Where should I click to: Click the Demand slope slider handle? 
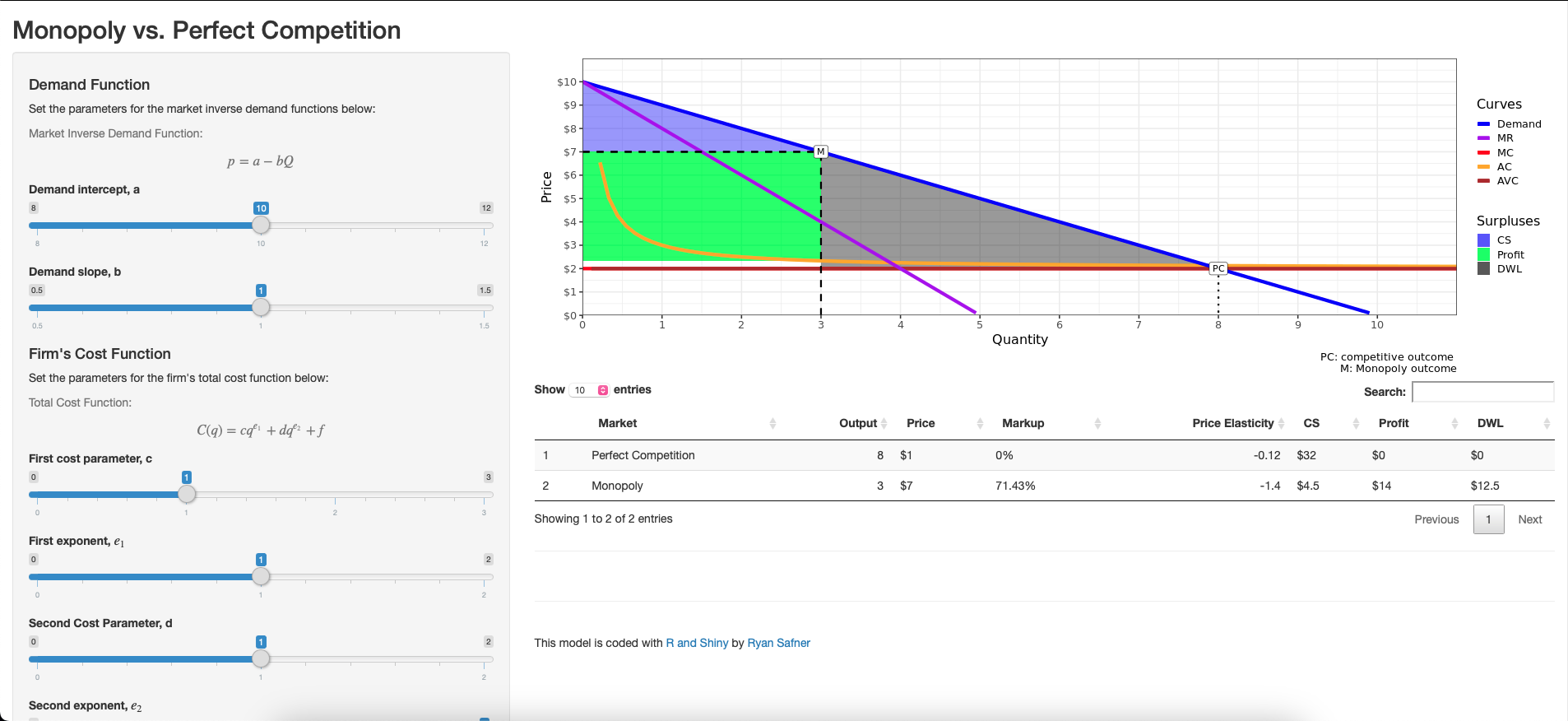261,307
